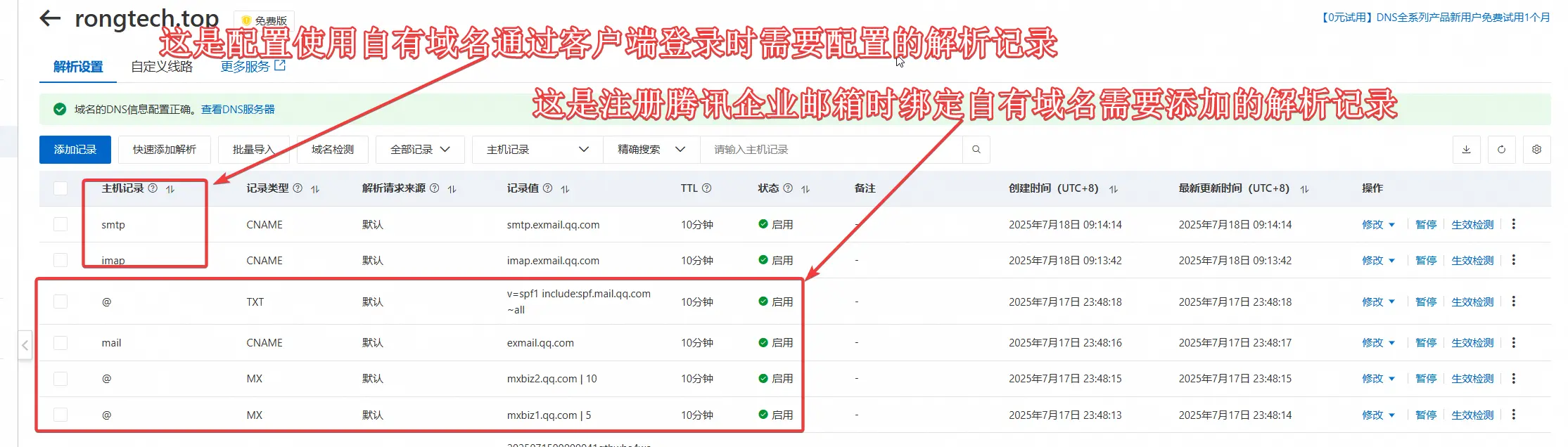Image resolution: width=1568 pixels, height=447 pixels.
Task: Click the download/export records icon
Action: coord(1466,150)
